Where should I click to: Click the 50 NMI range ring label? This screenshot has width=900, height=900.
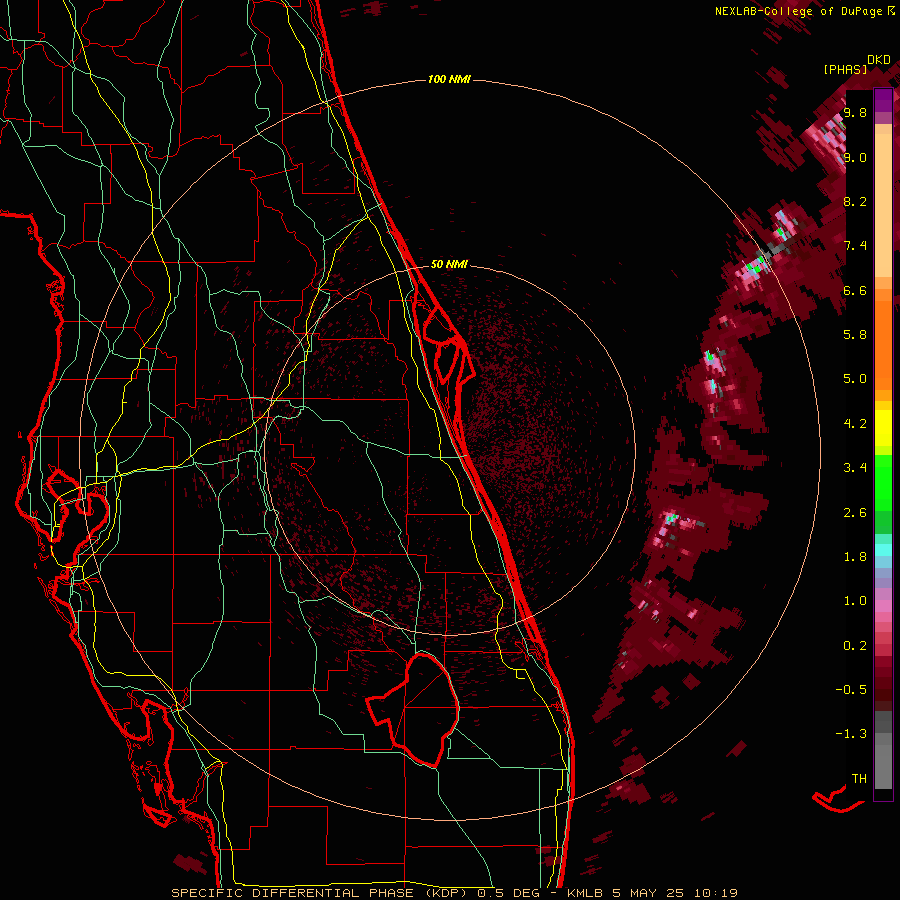pos(449,264)
